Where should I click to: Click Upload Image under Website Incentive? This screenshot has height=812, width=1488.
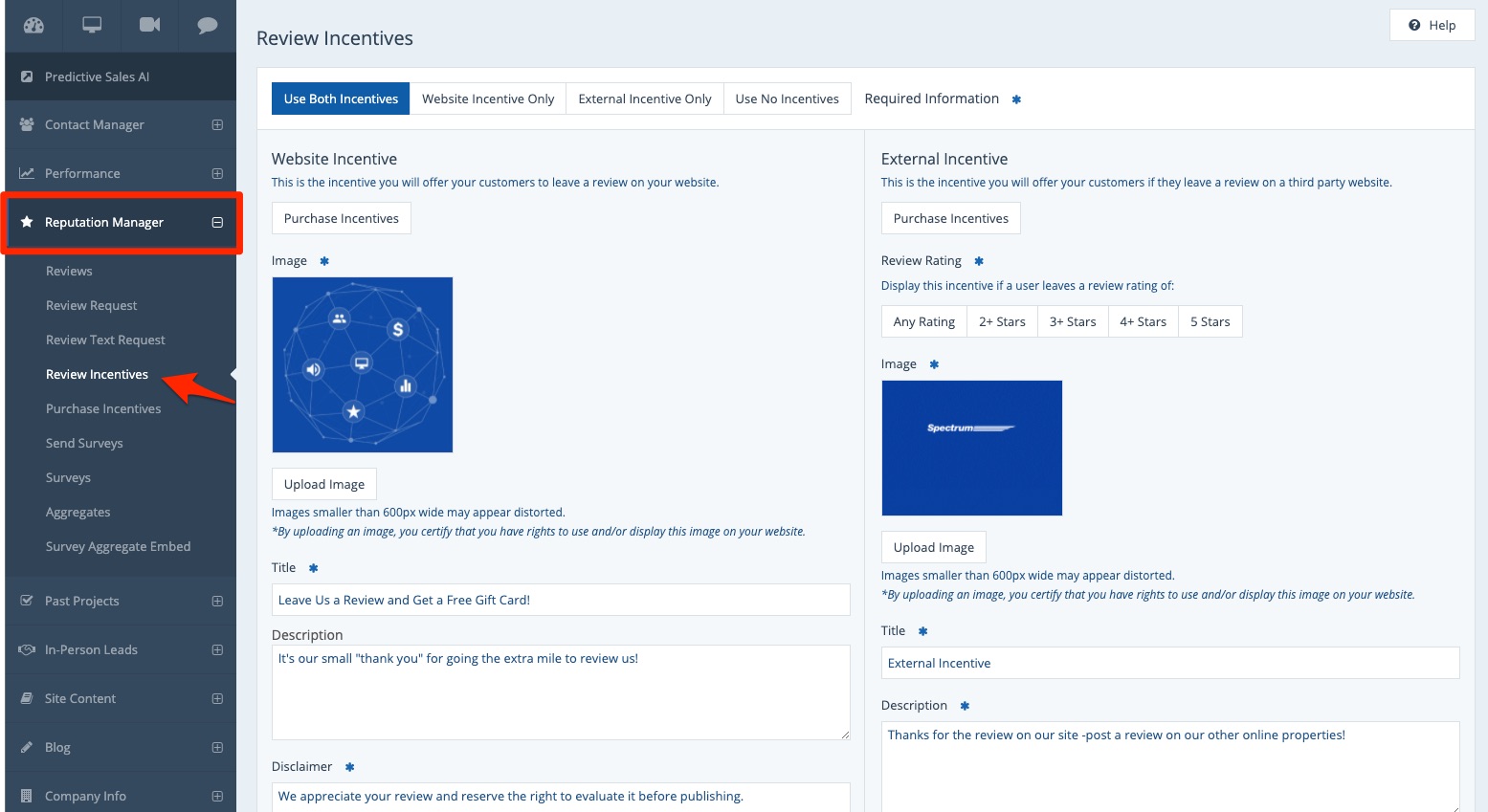[x=324, y=484]
